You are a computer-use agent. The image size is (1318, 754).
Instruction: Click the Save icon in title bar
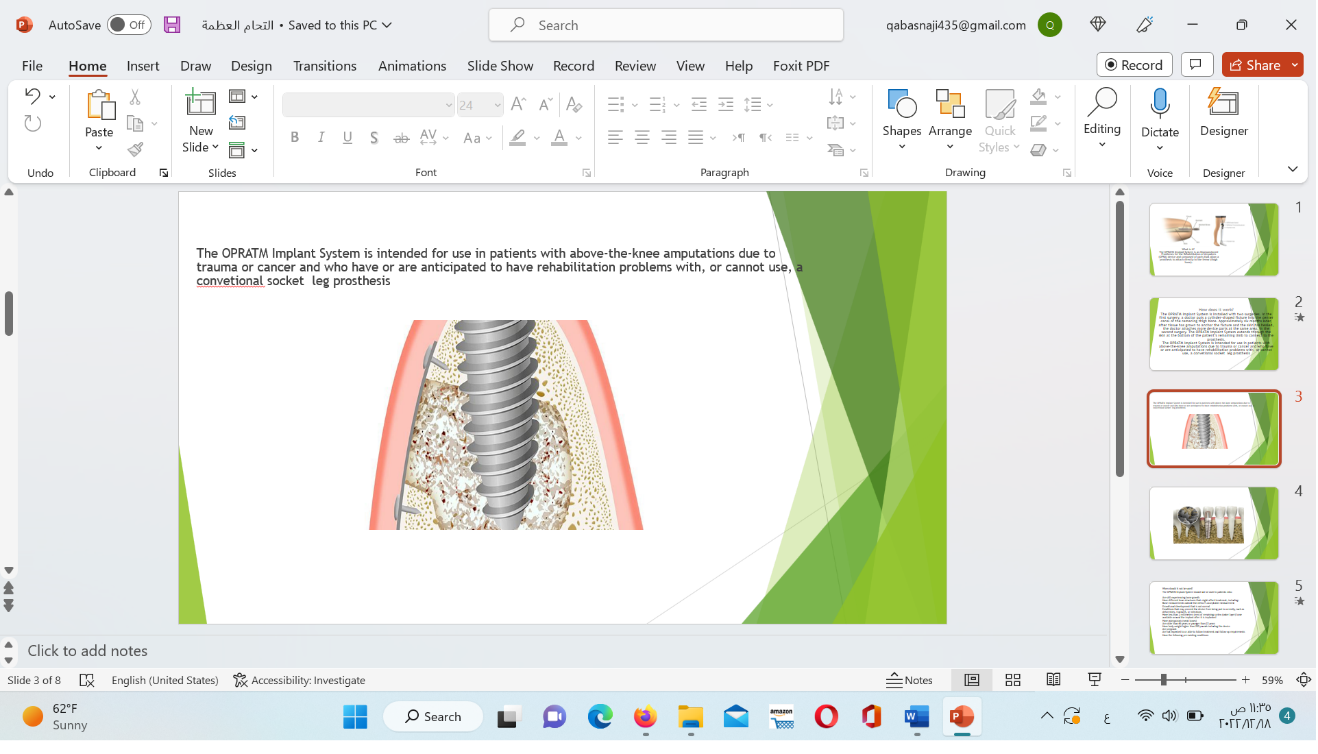[172, 25]
